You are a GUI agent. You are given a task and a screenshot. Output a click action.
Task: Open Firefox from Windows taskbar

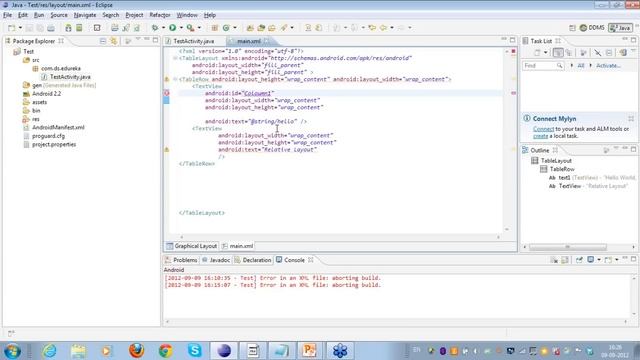tap(136, 351)
